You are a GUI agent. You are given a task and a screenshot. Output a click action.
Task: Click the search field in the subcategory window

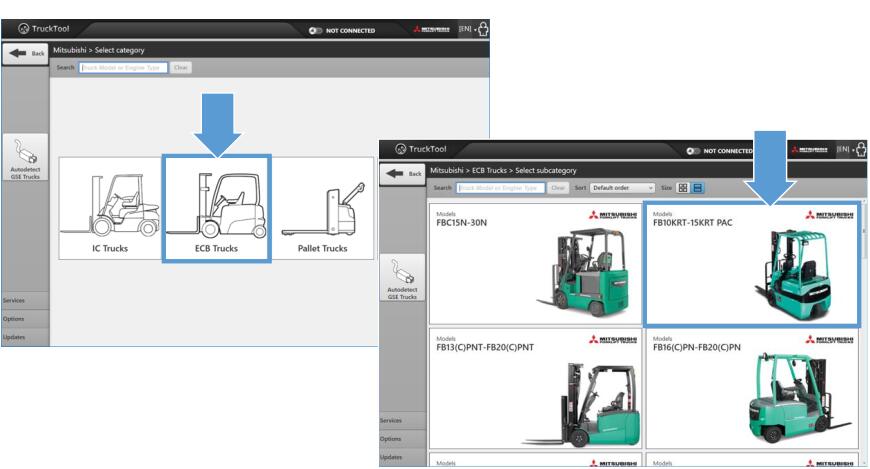(500, 188)
